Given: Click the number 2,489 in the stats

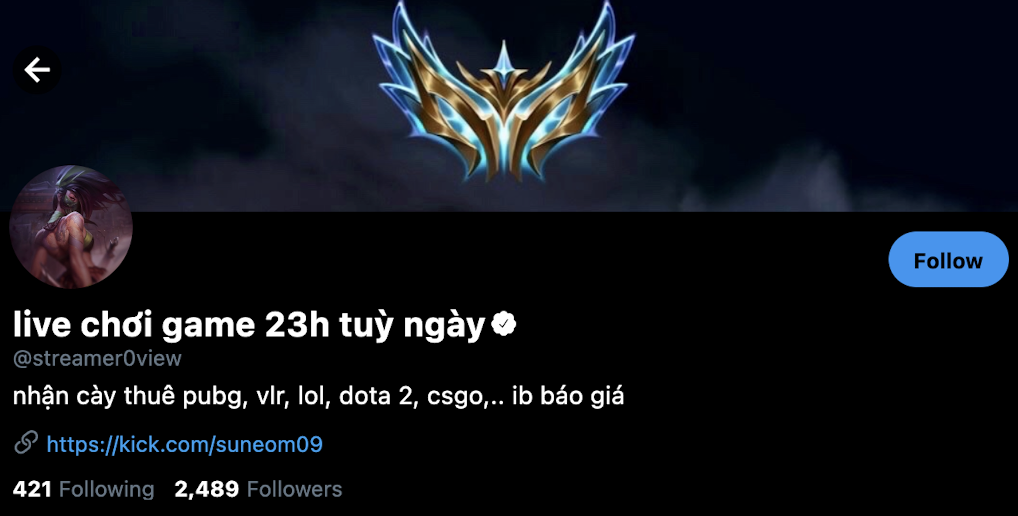Looking at the screenshot, I should (206, 489).
